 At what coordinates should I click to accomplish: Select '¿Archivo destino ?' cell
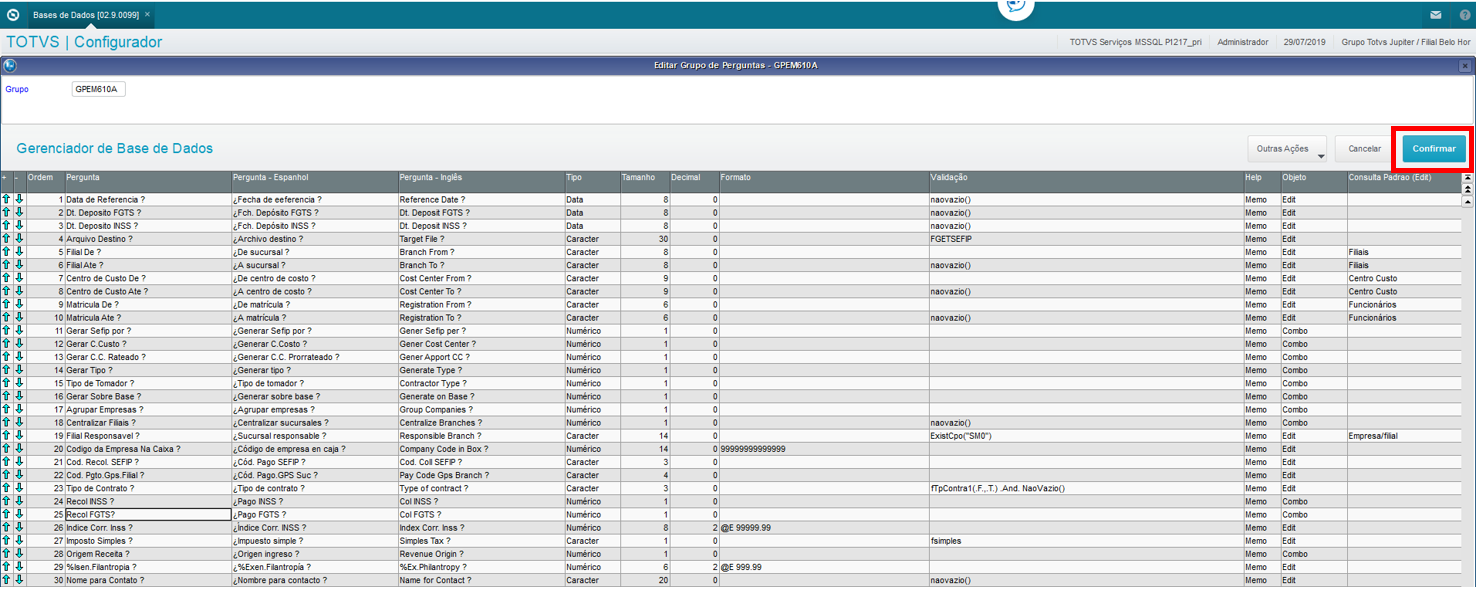[314, 239]
